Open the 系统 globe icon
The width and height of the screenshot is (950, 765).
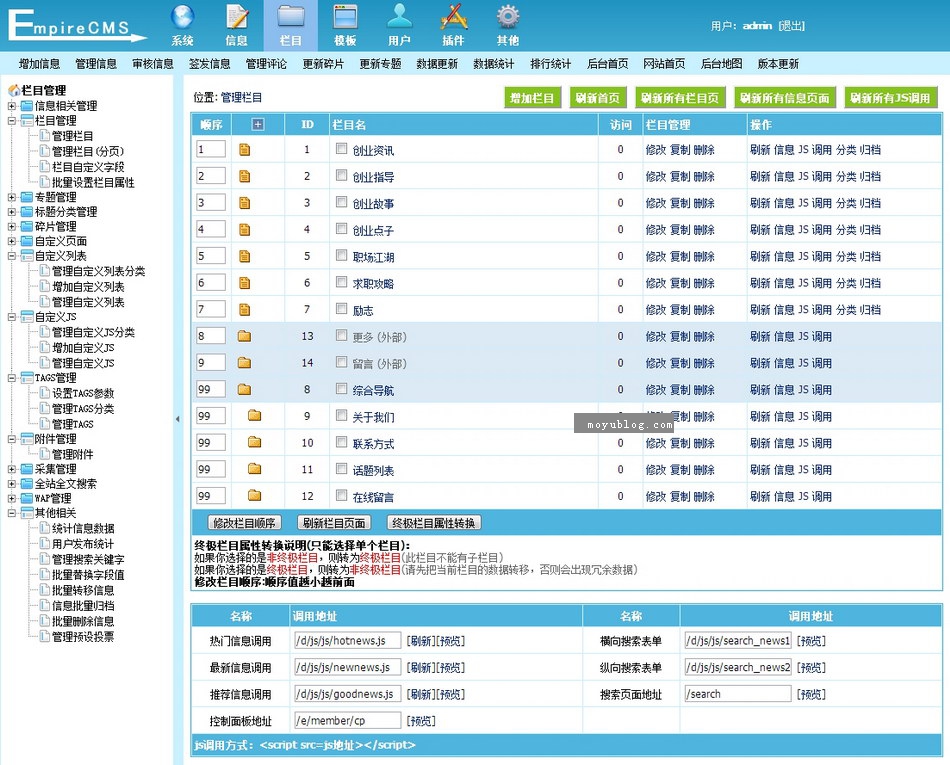pyautogui.click(x=182, y=17)
